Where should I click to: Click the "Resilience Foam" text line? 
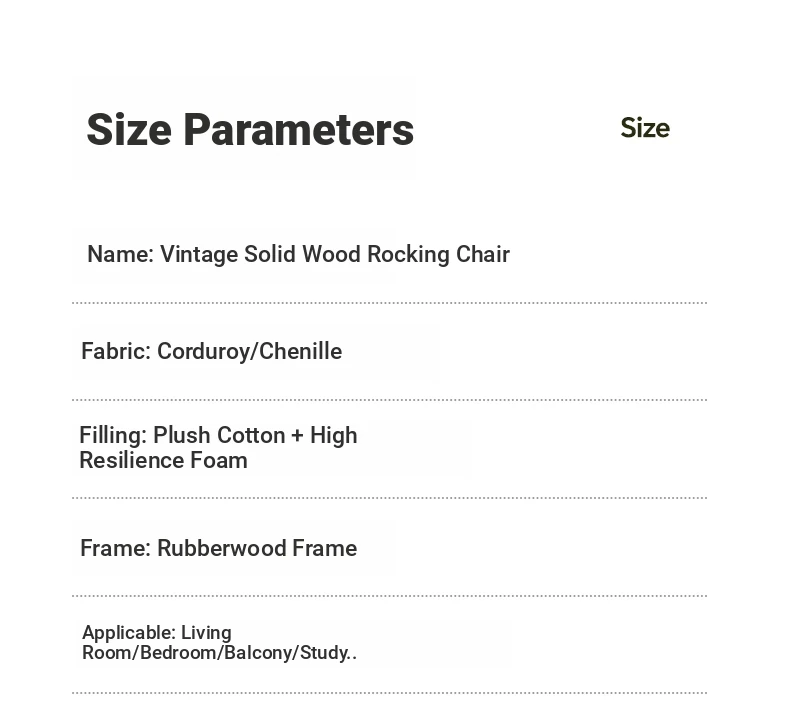point(163,461)
